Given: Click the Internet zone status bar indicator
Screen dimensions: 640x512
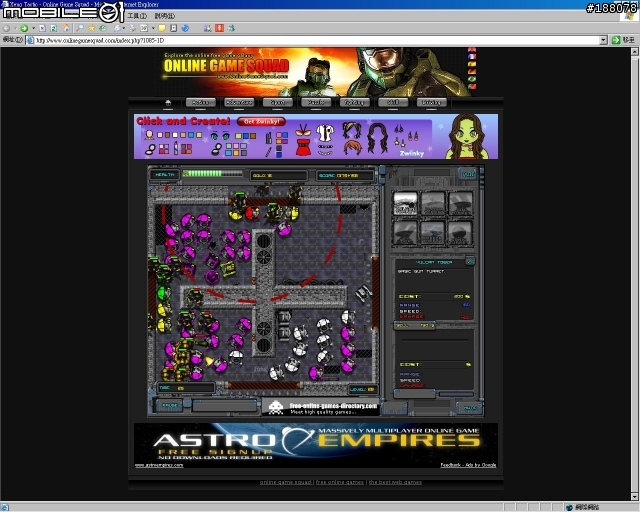Looking at the screenshot, I should [x=582, y=507].
